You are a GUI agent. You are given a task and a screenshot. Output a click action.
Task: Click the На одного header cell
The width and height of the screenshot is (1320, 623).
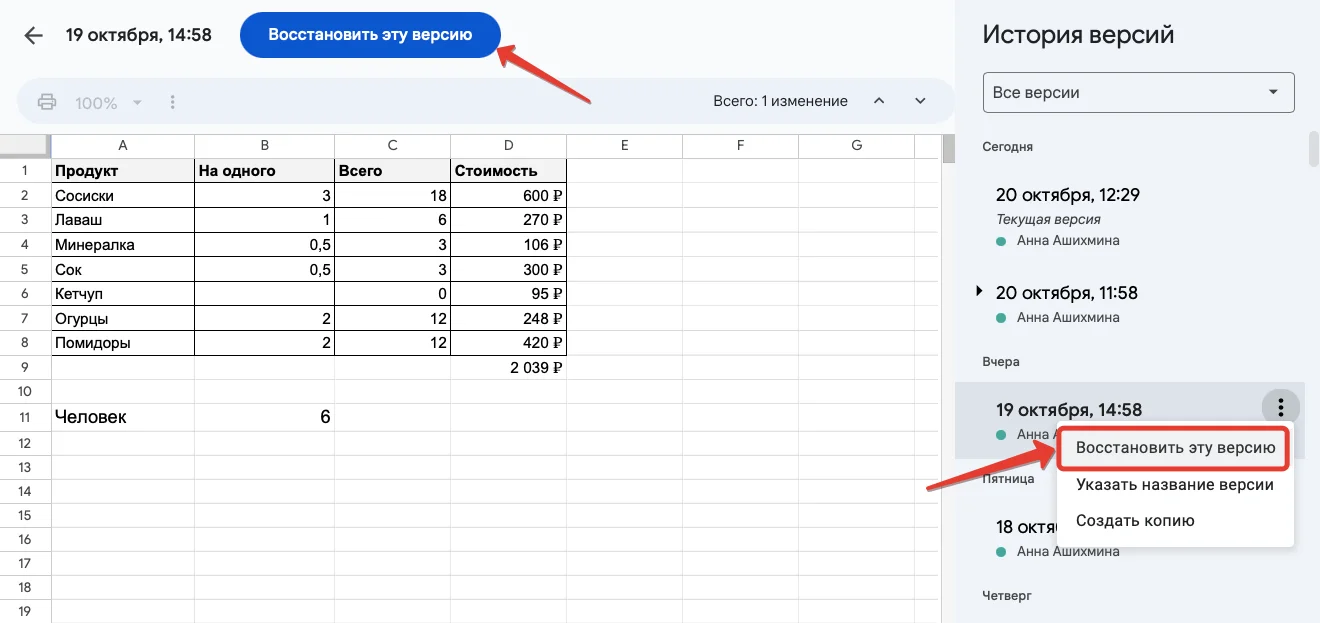tap(264, 170)
